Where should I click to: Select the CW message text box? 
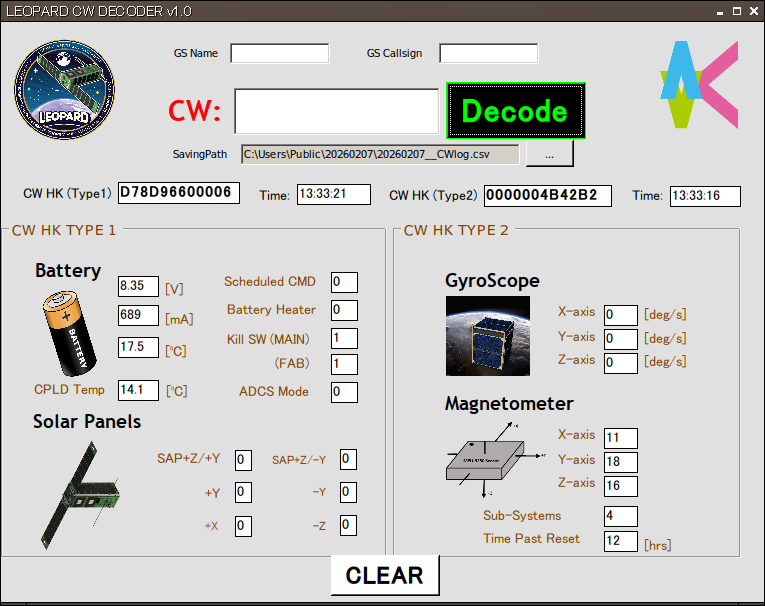click(336, 111)
